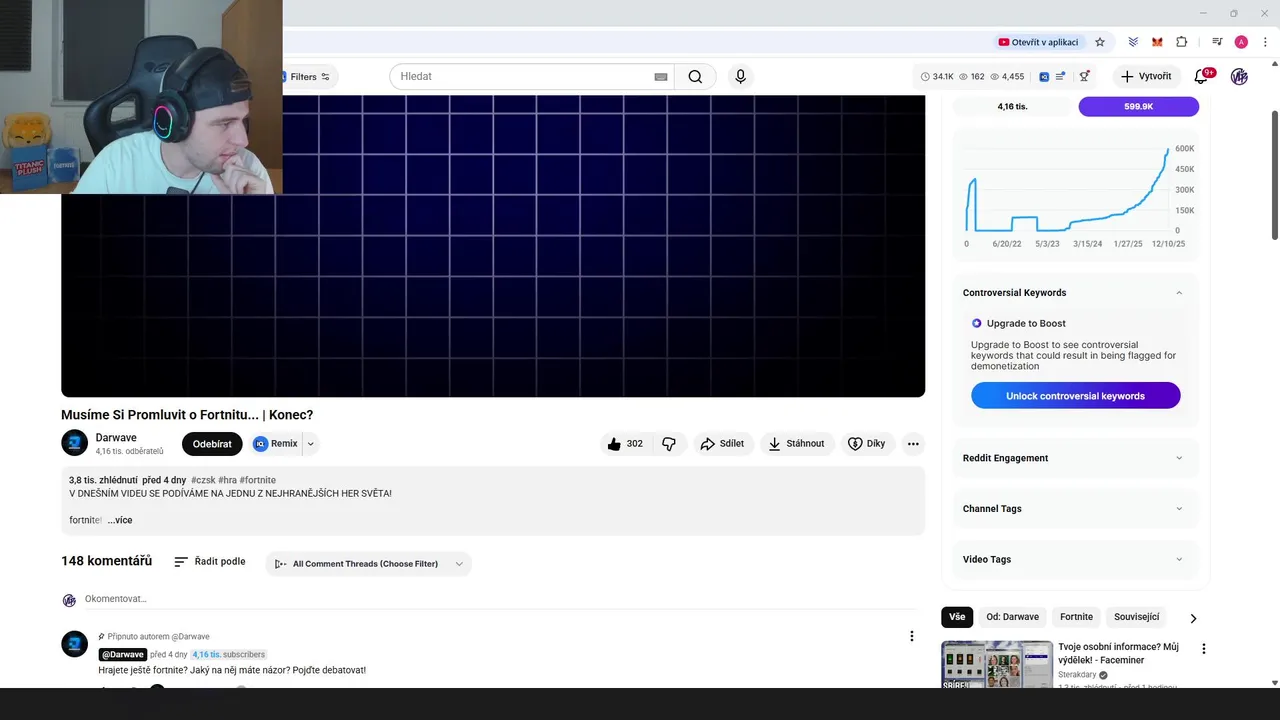Open YouTube notifications bell
This screenshot has width=1280, height=720.
pyautogui.click(x=1201, y=77)
